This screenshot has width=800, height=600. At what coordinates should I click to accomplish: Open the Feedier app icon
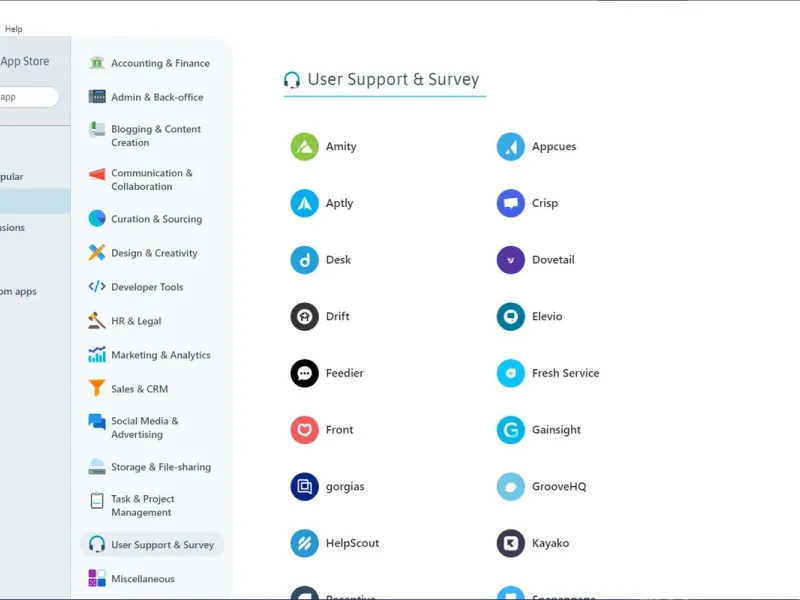pos(305,373)
